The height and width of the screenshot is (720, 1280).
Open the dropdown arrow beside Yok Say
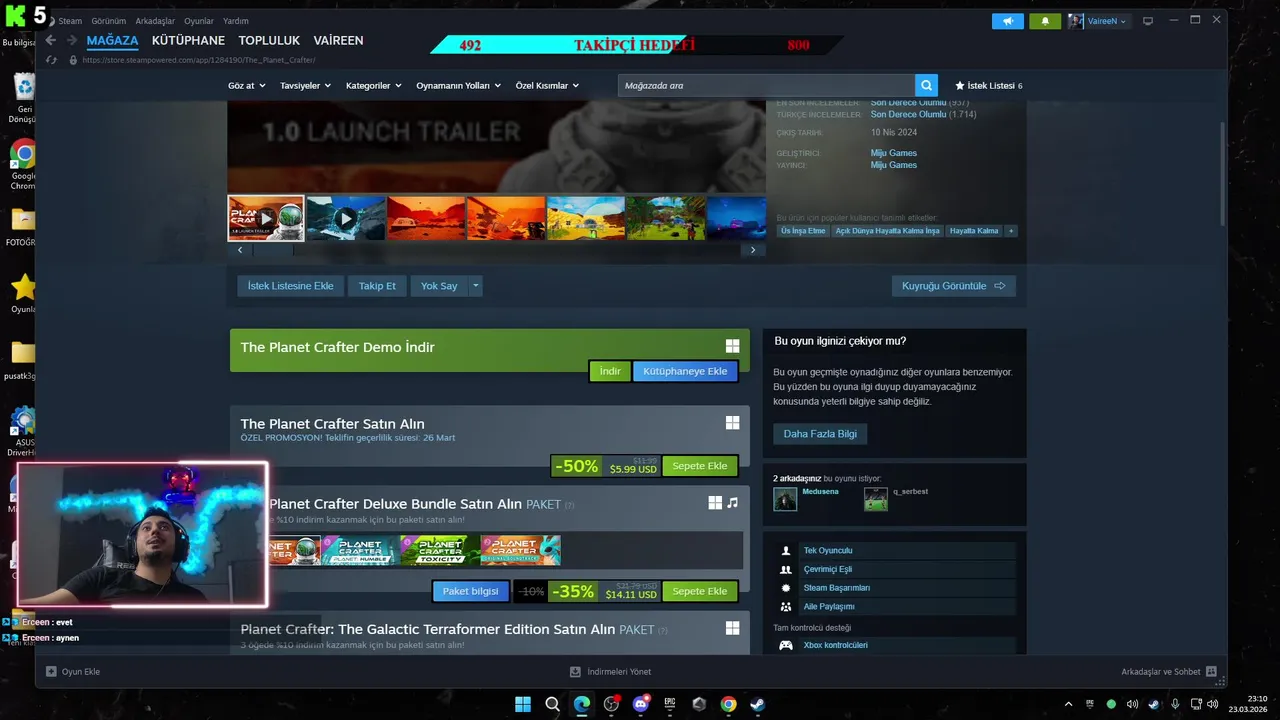[476, 286]
